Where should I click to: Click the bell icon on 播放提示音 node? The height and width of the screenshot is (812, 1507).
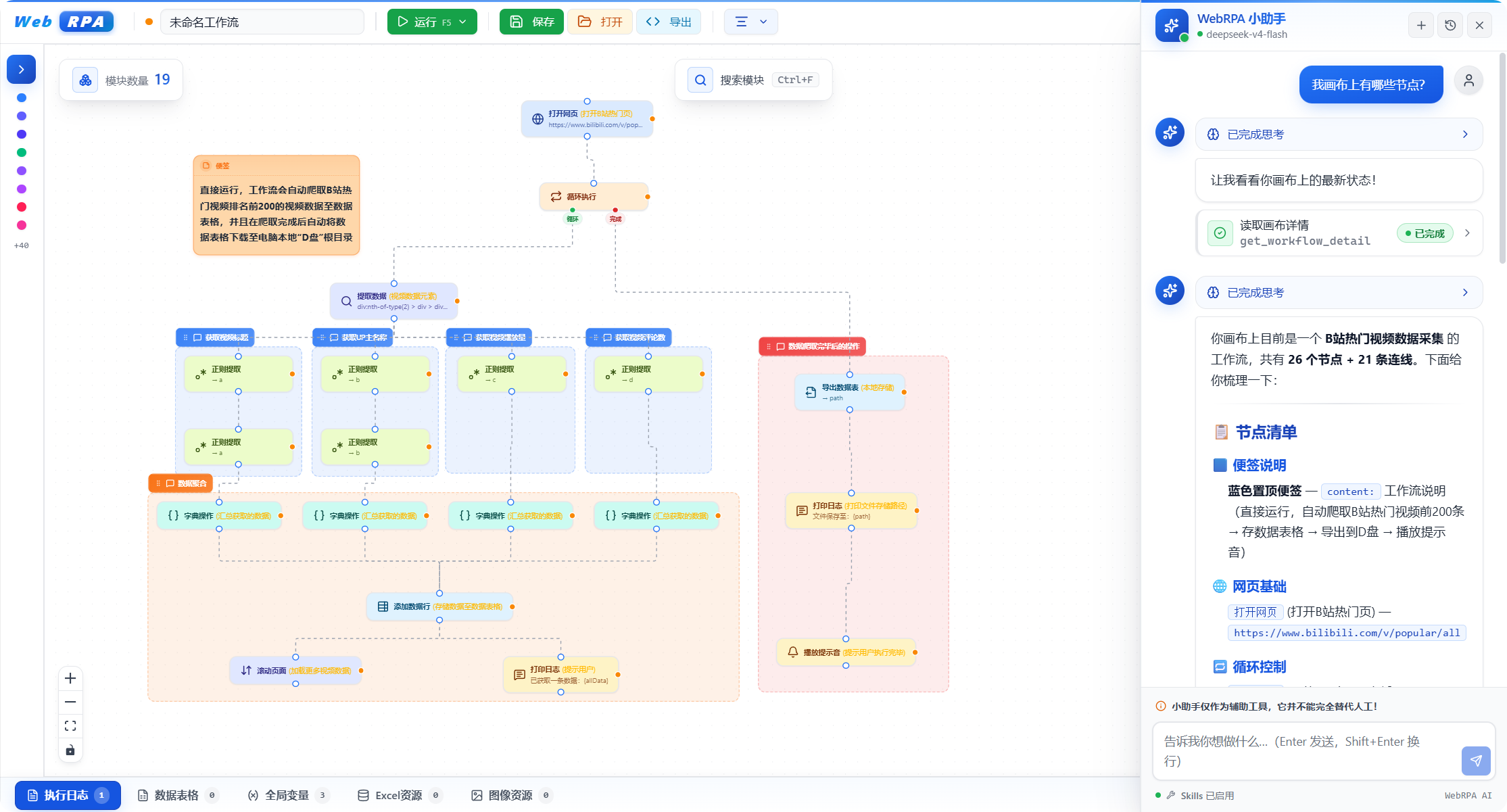(793, 652)
